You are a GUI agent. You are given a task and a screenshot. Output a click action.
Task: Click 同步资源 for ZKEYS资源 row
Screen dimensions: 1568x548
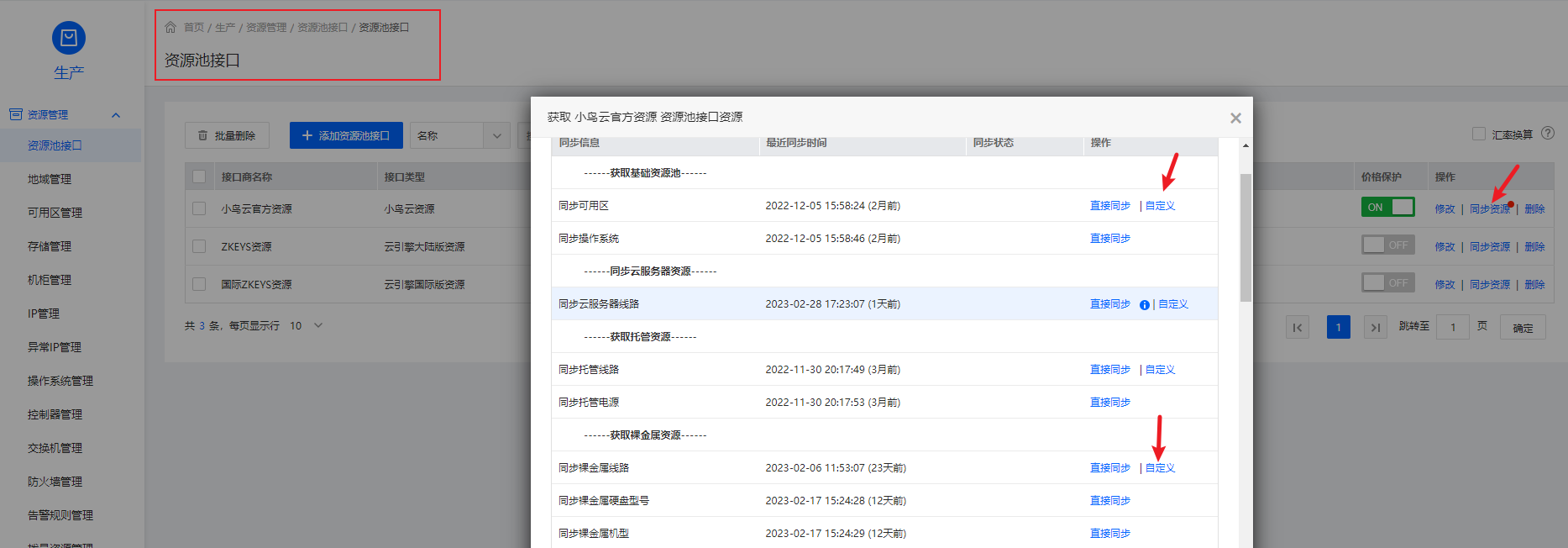1490,247
